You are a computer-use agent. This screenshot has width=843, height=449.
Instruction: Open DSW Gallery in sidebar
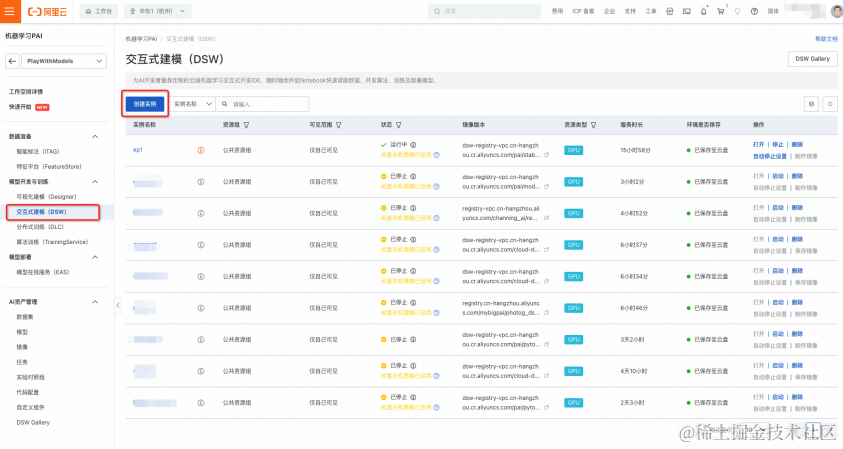pos(33,423)
